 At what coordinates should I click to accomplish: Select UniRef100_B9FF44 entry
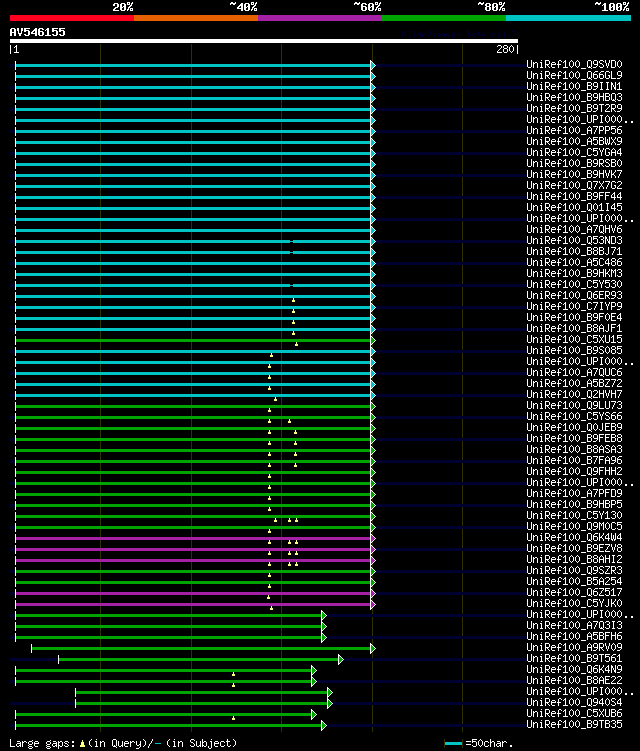click(574, 196)
